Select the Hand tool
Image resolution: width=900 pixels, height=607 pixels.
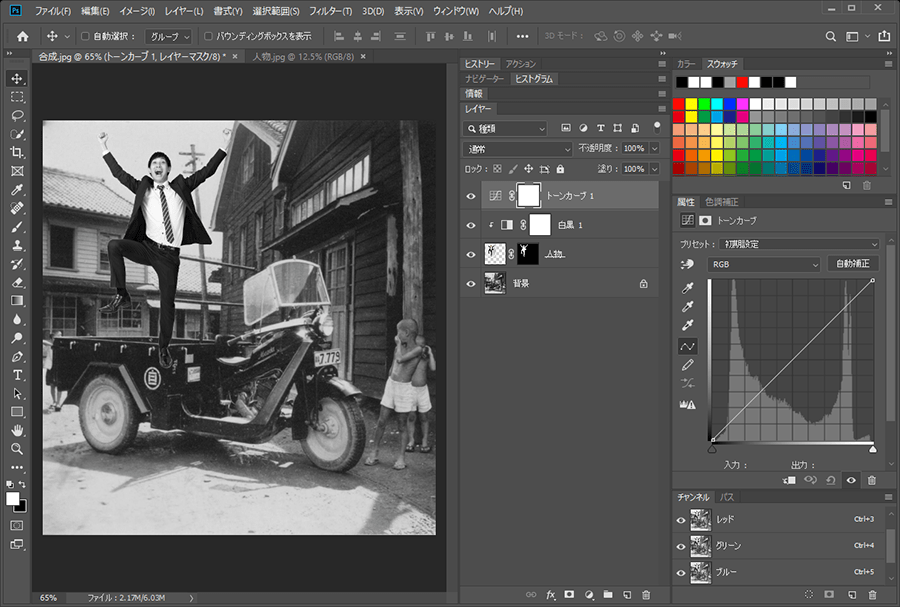17,430
